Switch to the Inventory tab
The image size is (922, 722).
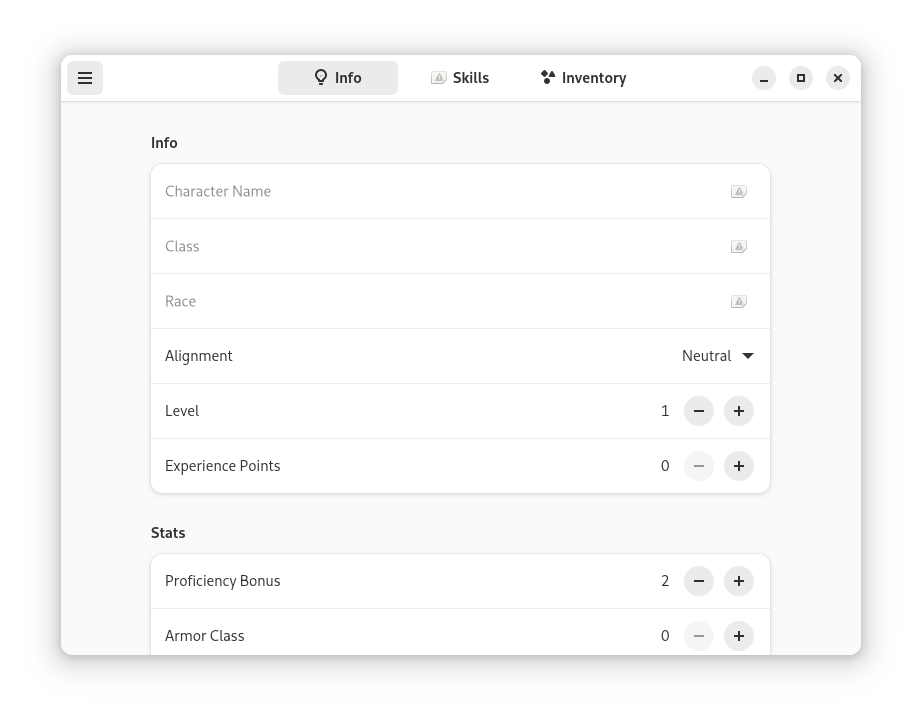pos(583,78)
